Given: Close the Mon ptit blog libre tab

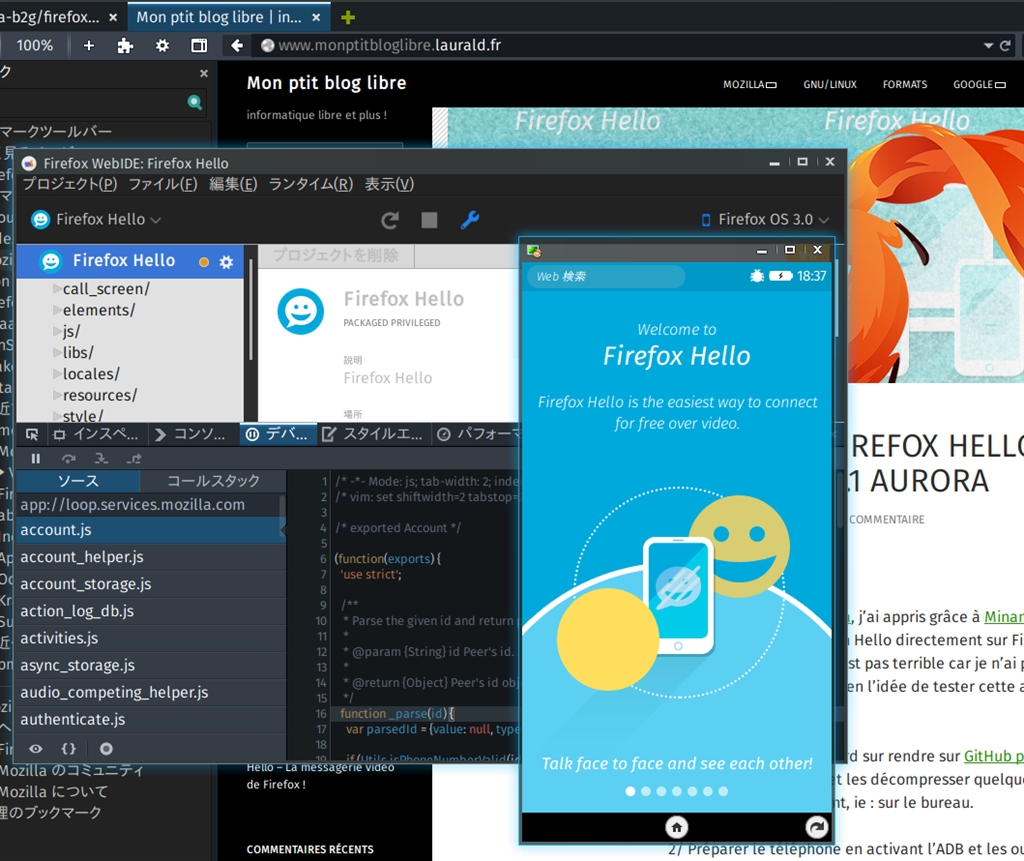Looking at the screenshot, I should pos(316,18).
